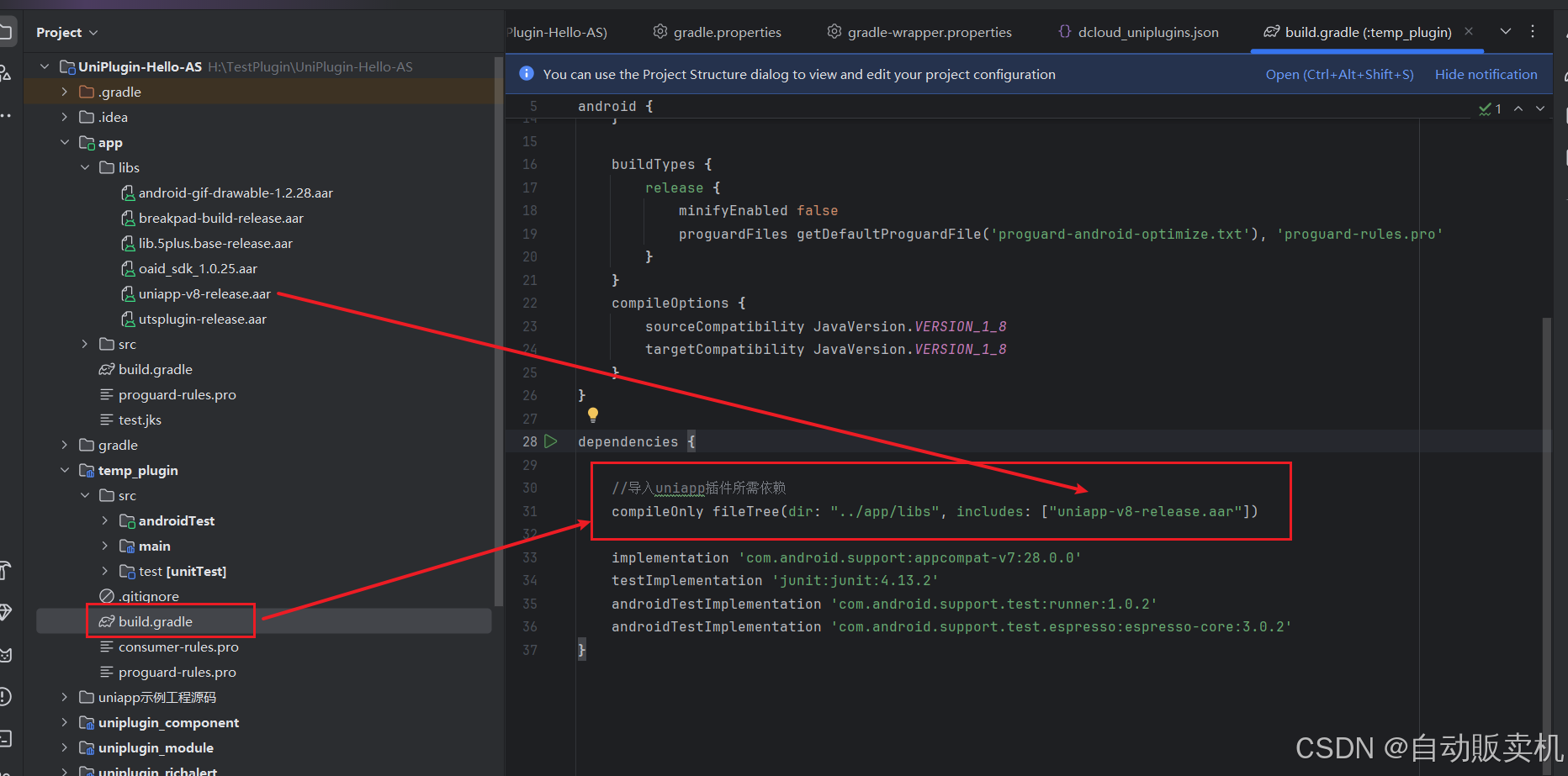The image size is (1568, 776).
Task: Expand the uniplugin_component module
Action: click(x=65, y=722)
